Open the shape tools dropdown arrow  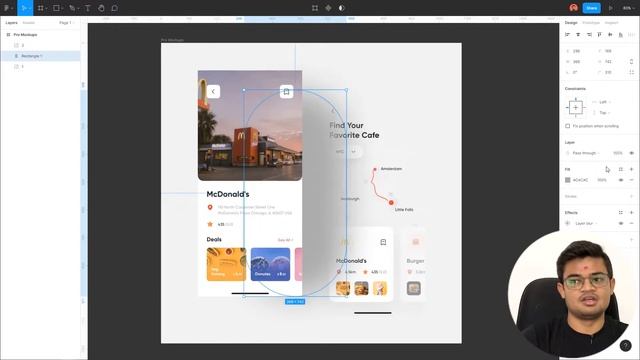point(62,8)
